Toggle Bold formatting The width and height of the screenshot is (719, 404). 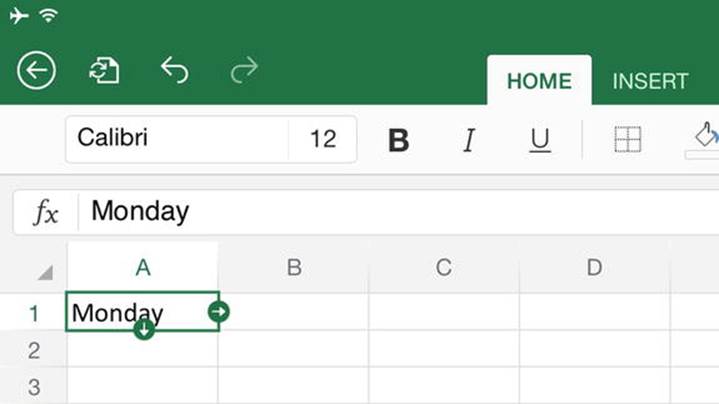(x=398, y=140)
